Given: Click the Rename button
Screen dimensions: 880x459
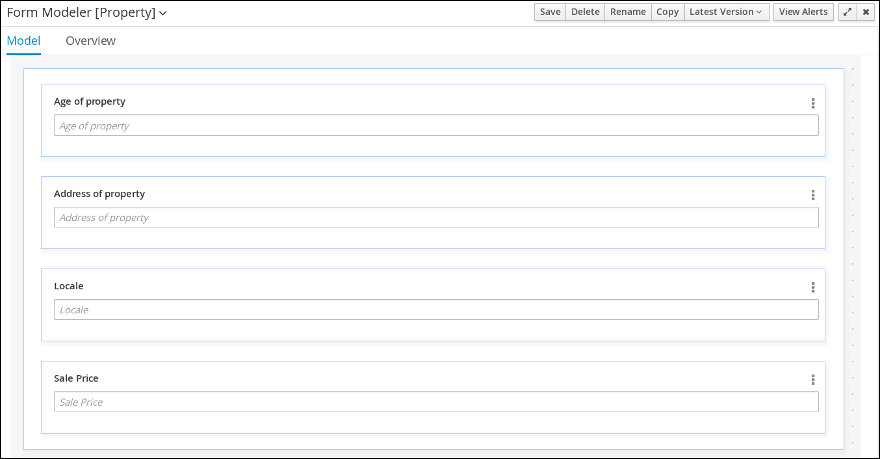Looking at the screenshot, I should point(627,12).
